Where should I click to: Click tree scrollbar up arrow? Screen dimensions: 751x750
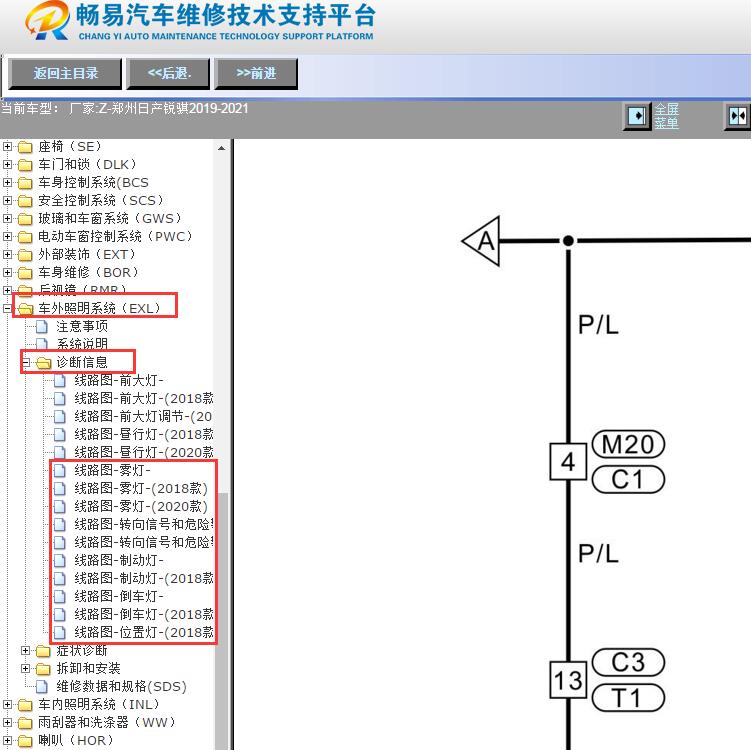tap(221, 148)
